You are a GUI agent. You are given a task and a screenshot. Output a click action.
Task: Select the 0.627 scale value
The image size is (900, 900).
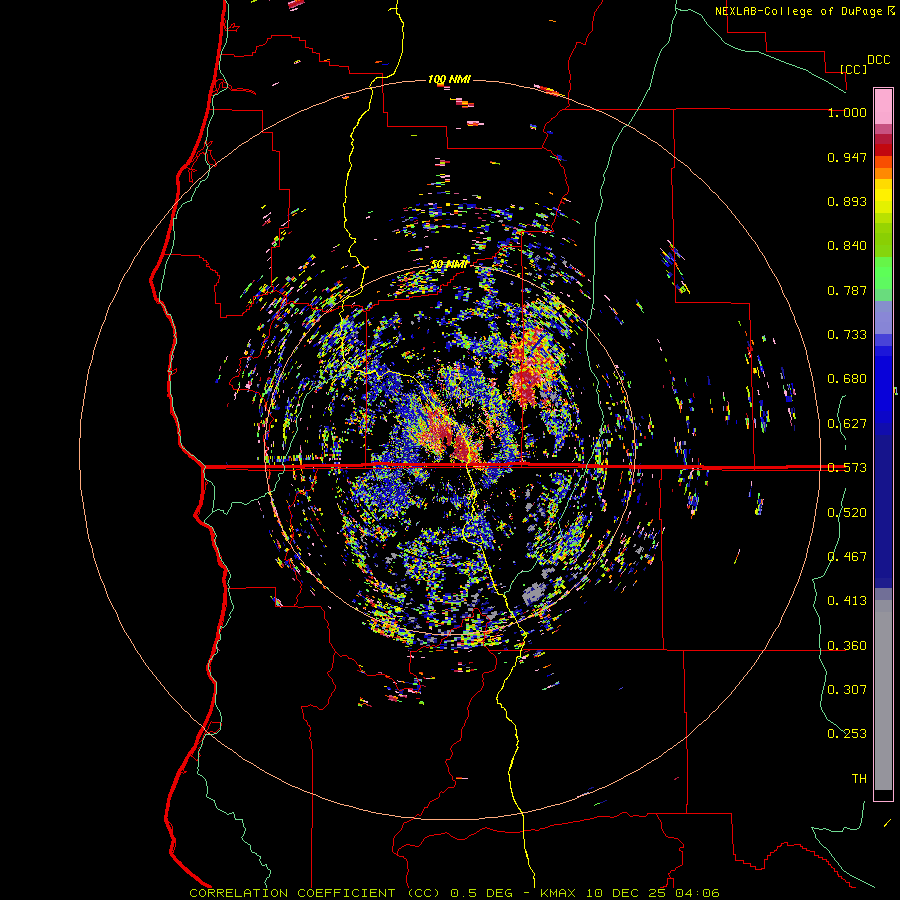pyautogui.click(x=847, y=424)
